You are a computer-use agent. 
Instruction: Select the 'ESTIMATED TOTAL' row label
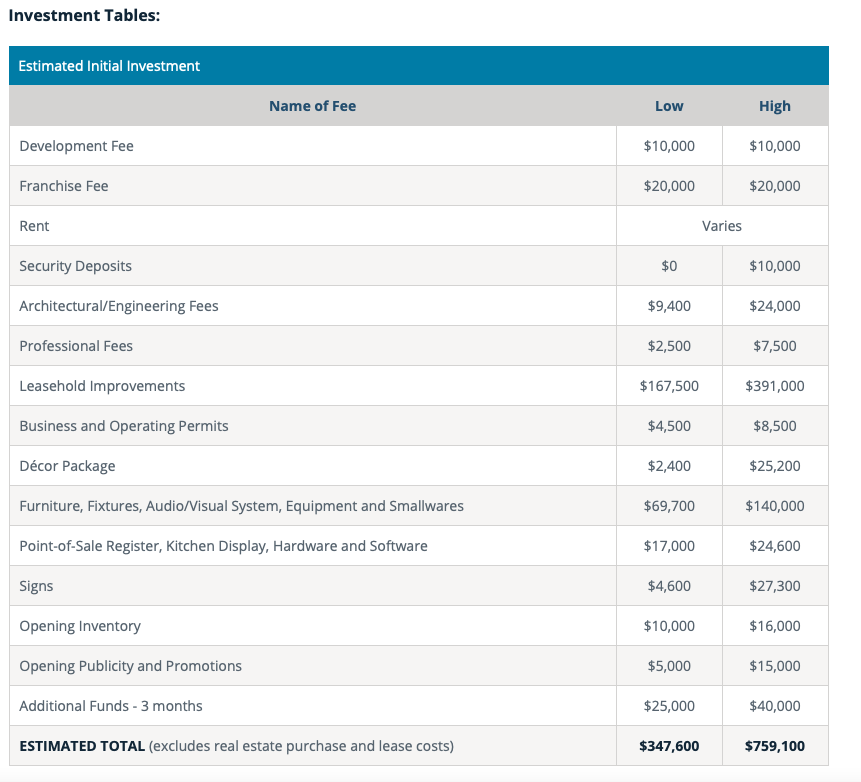click(82, 746)
